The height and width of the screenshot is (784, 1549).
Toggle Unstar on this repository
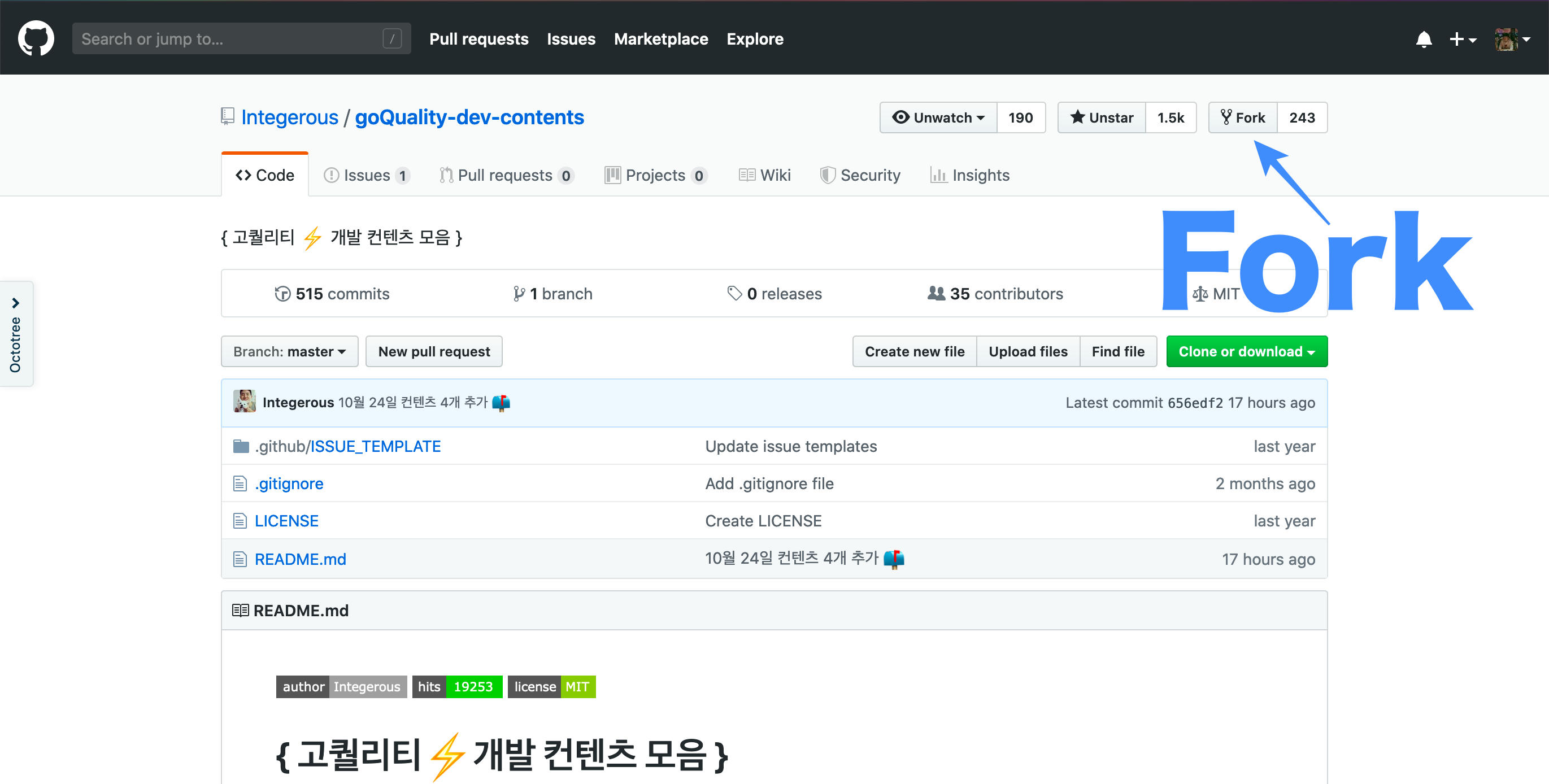[1102, 118]
